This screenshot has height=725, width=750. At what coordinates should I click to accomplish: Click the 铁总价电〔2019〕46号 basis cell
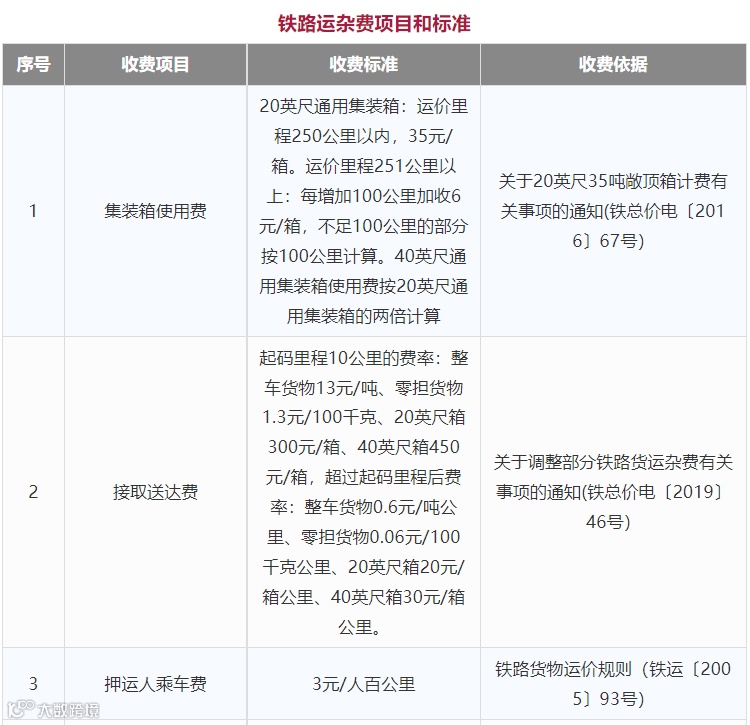coord(613,492)
